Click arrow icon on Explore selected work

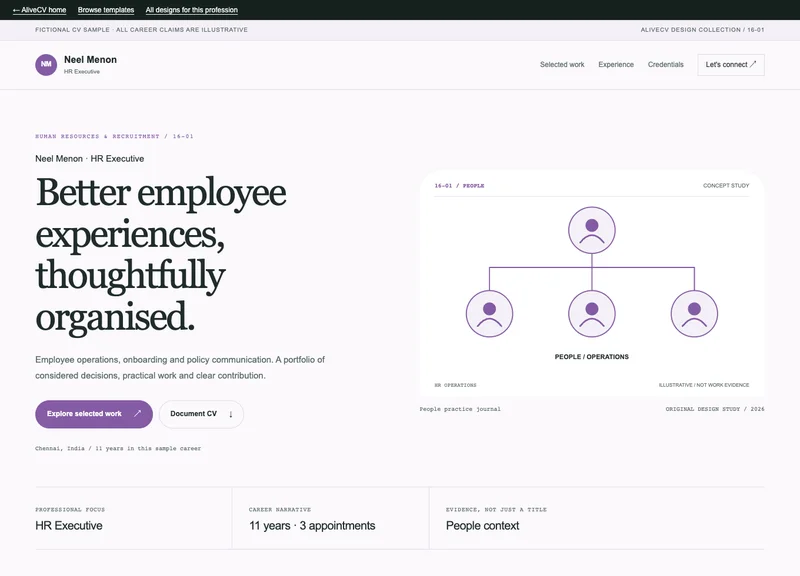(137, 413)
